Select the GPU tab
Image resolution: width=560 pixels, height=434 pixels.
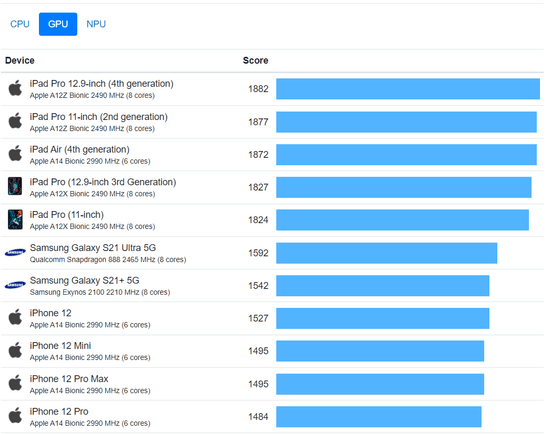pyautogui.click(x=58, y=24)
